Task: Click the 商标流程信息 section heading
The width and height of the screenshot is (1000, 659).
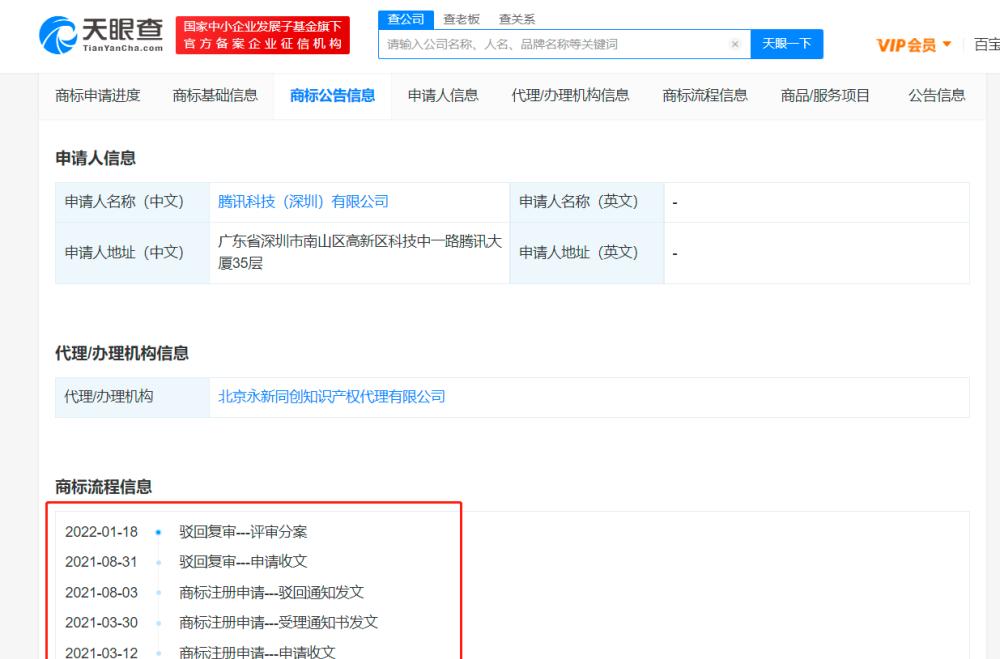Action: tap(103, 487)
